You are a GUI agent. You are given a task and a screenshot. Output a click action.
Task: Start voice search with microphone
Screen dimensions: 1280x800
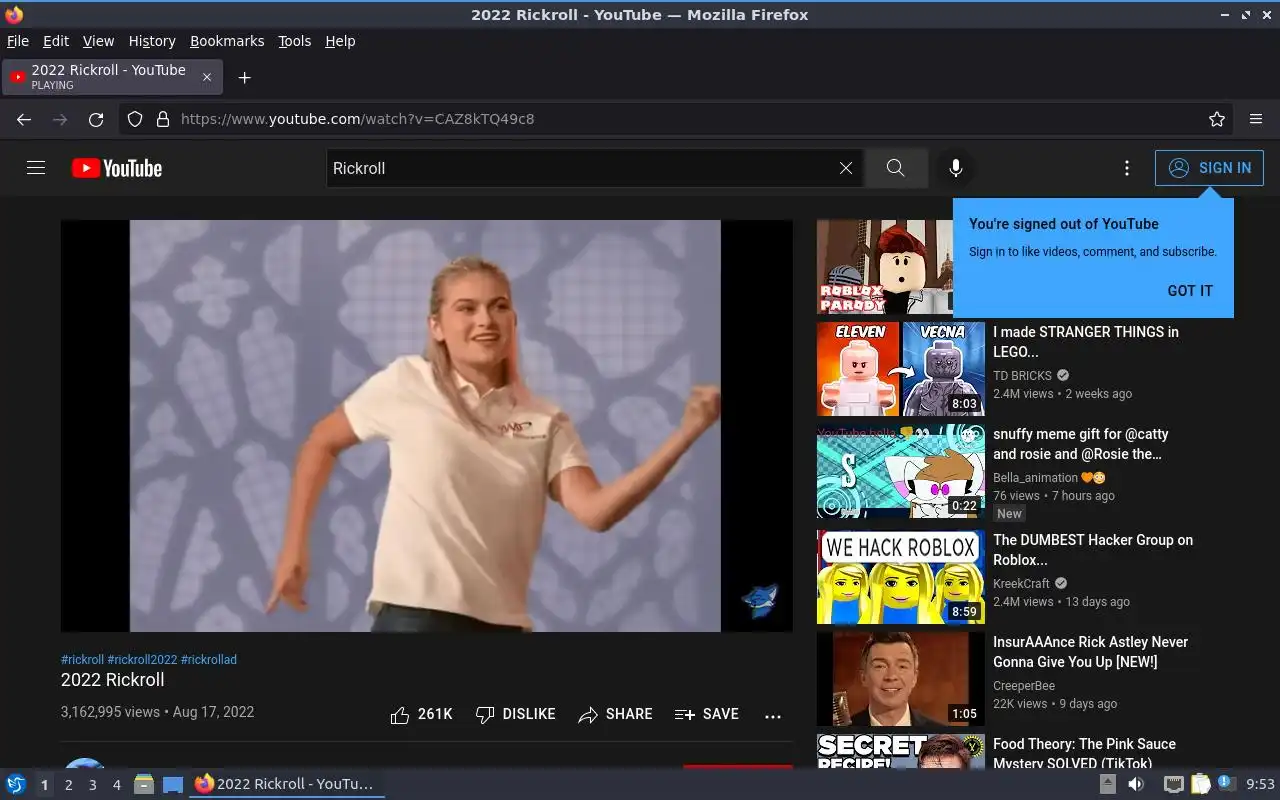(956, 168)
